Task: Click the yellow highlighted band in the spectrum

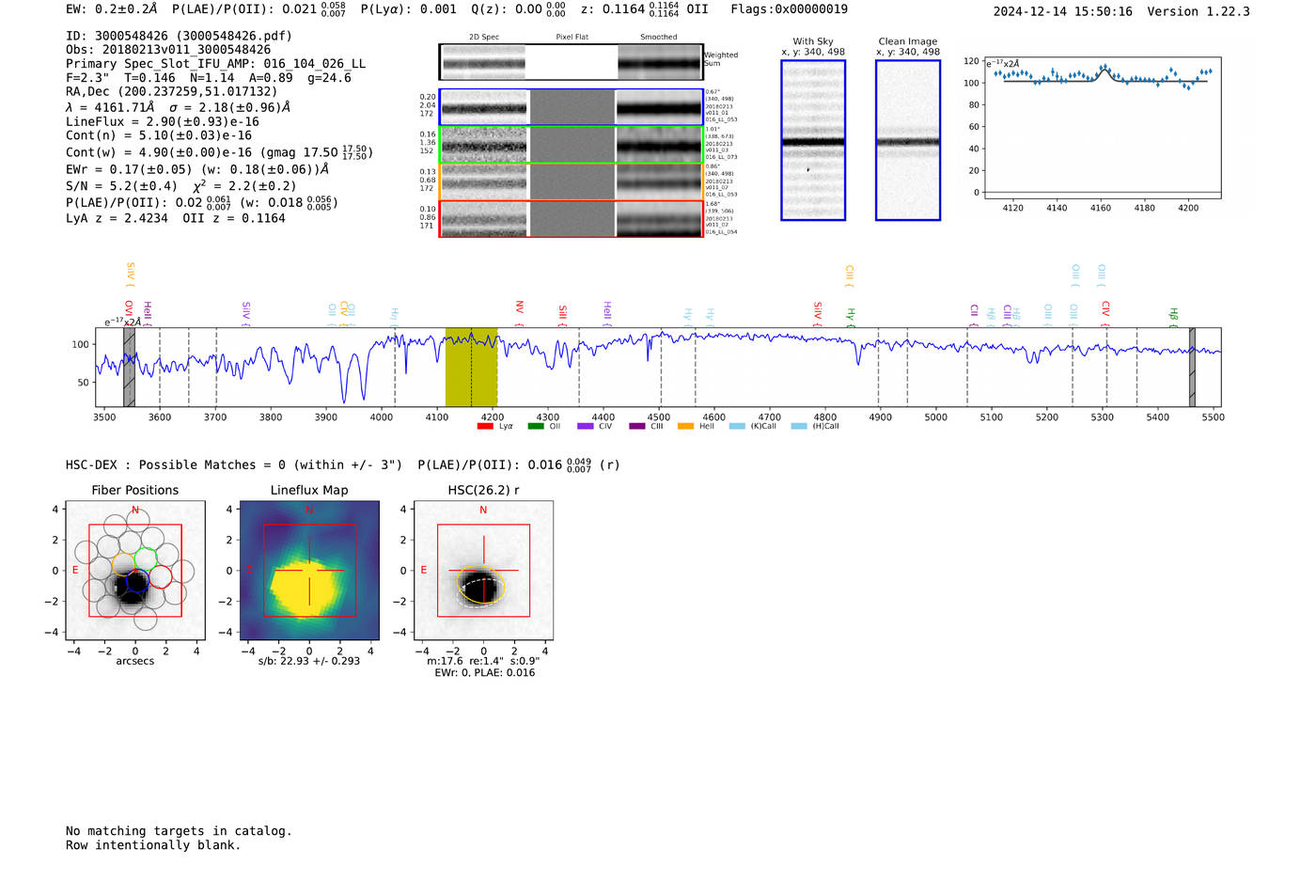Action: 471,367
